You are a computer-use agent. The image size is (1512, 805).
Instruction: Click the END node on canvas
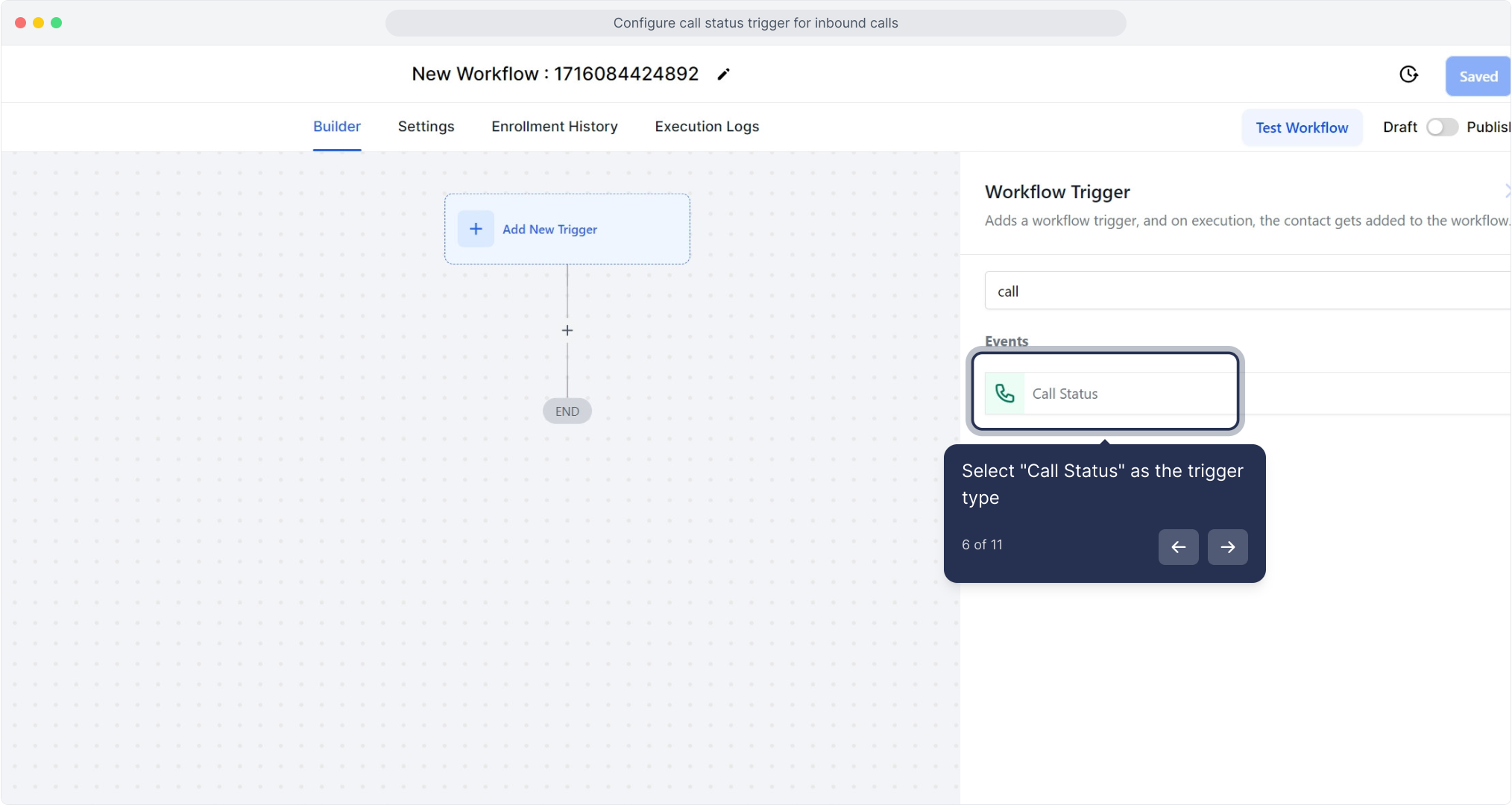pos(567,411)
